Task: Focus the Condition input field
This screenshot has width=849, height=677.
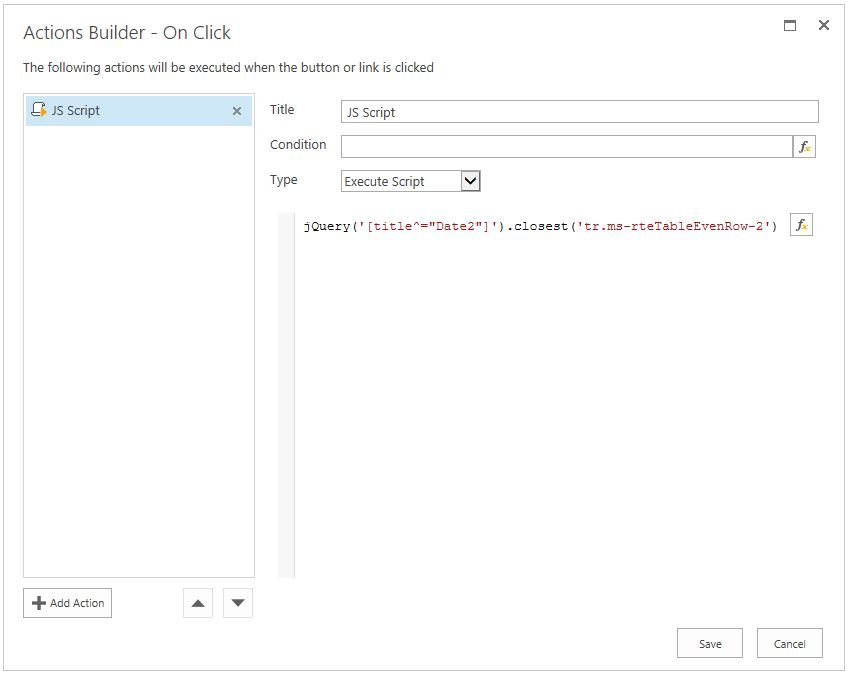Action: pos(566,147)
